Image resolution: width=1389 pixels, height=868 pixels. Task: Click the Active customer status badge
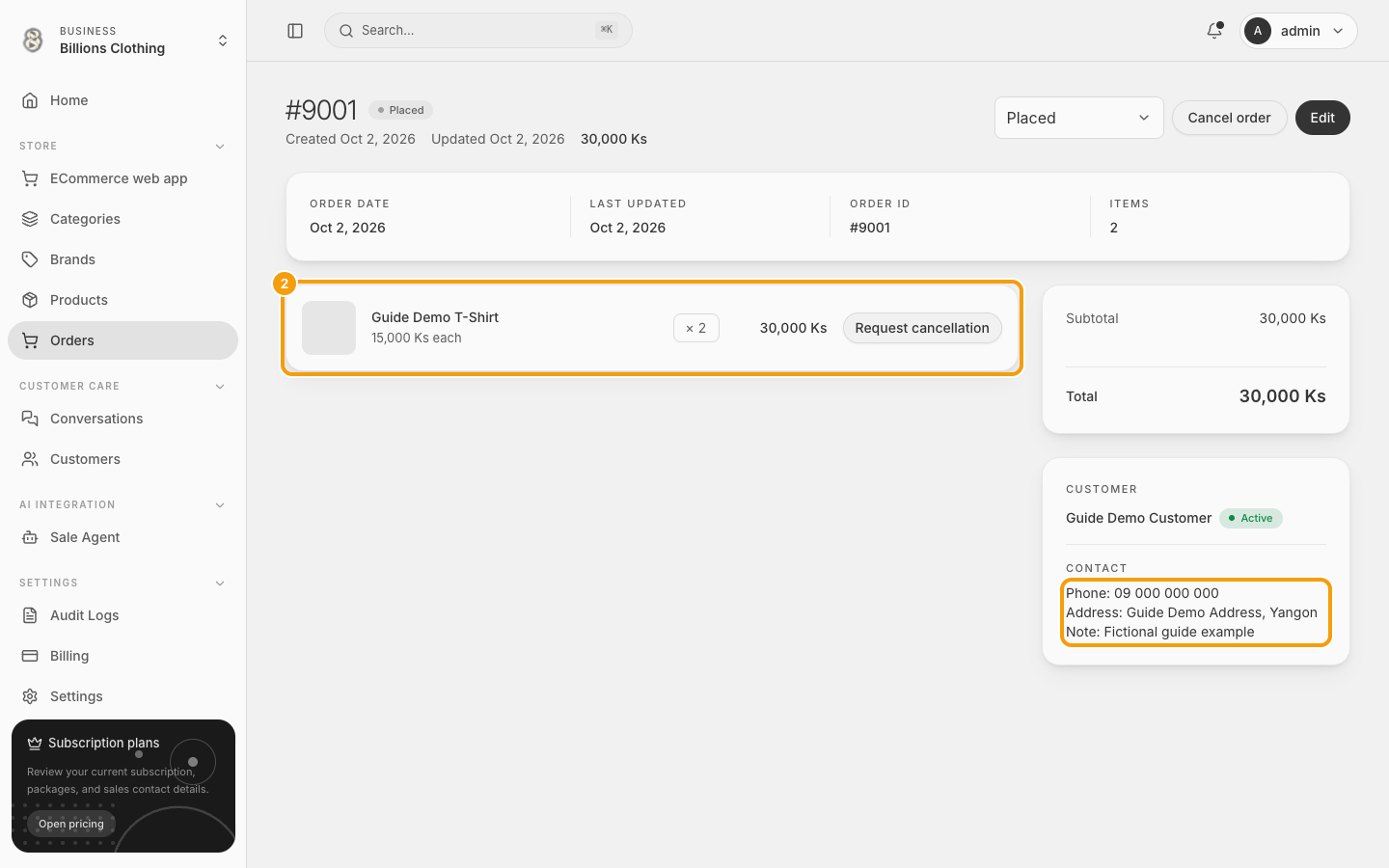pos(1250,518)
